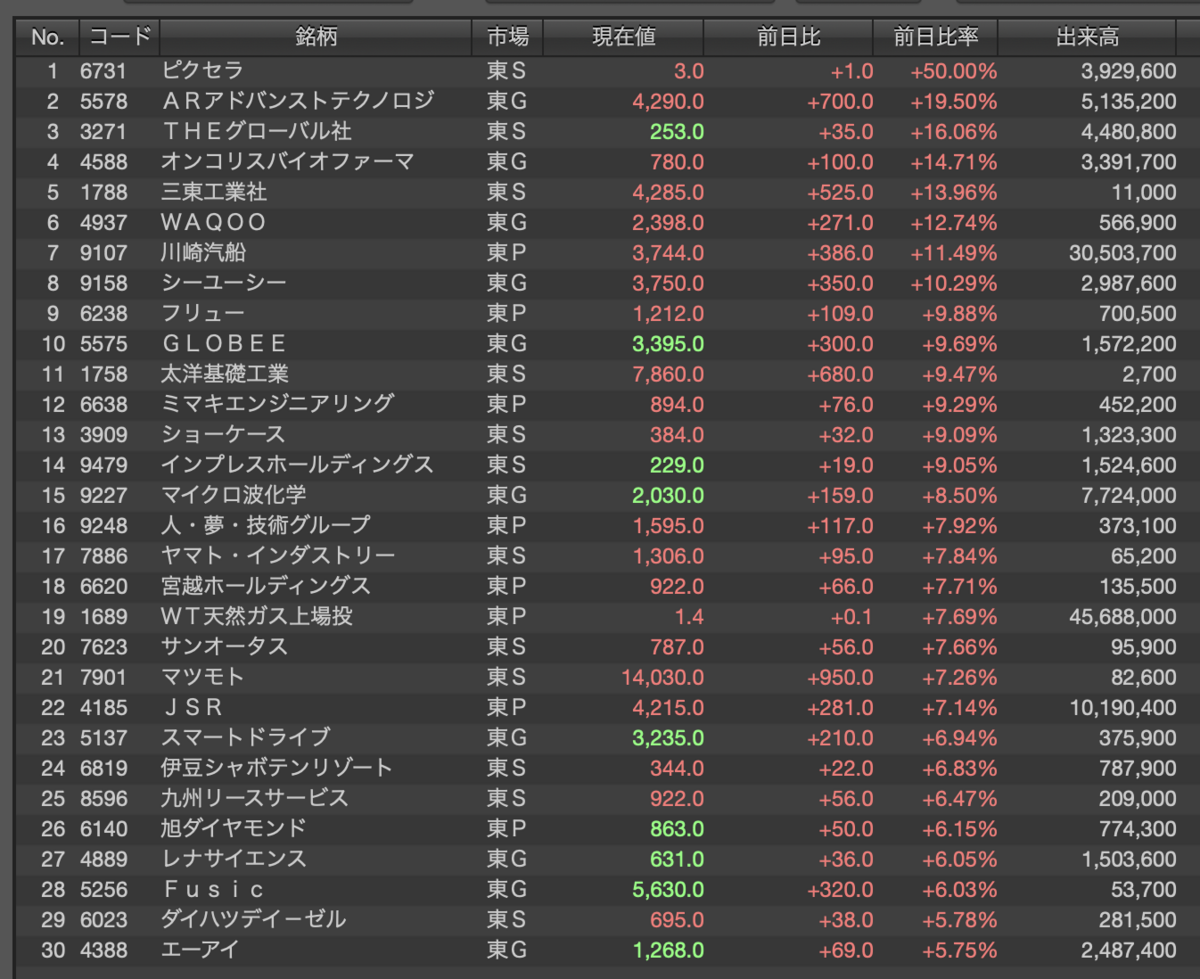Select JSR stock name
The height and width of the screenshot is (979, 1200).
192,707
